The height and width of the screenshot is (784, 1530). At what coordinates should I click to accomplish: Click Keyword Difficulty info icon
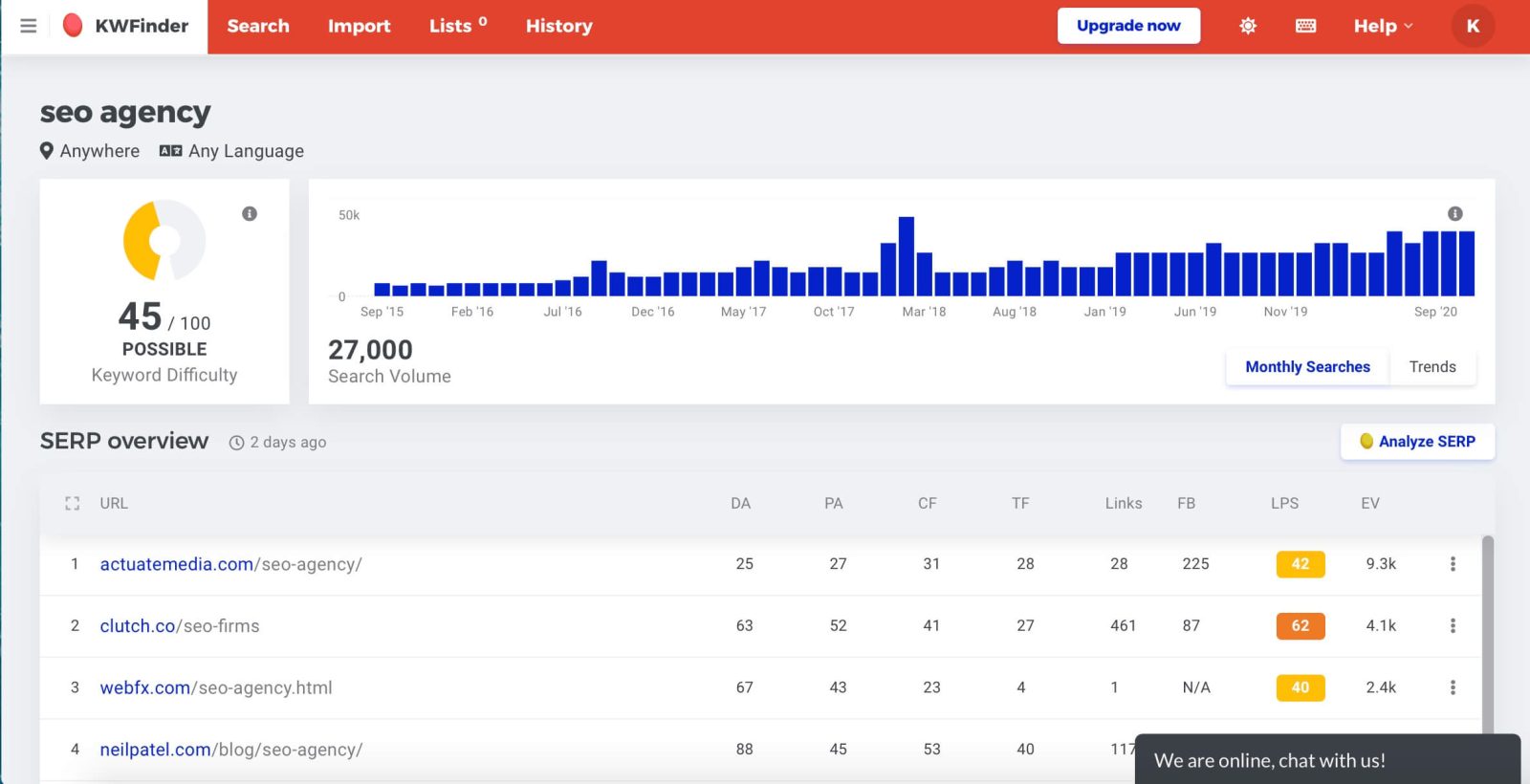(x=250, y=213)
